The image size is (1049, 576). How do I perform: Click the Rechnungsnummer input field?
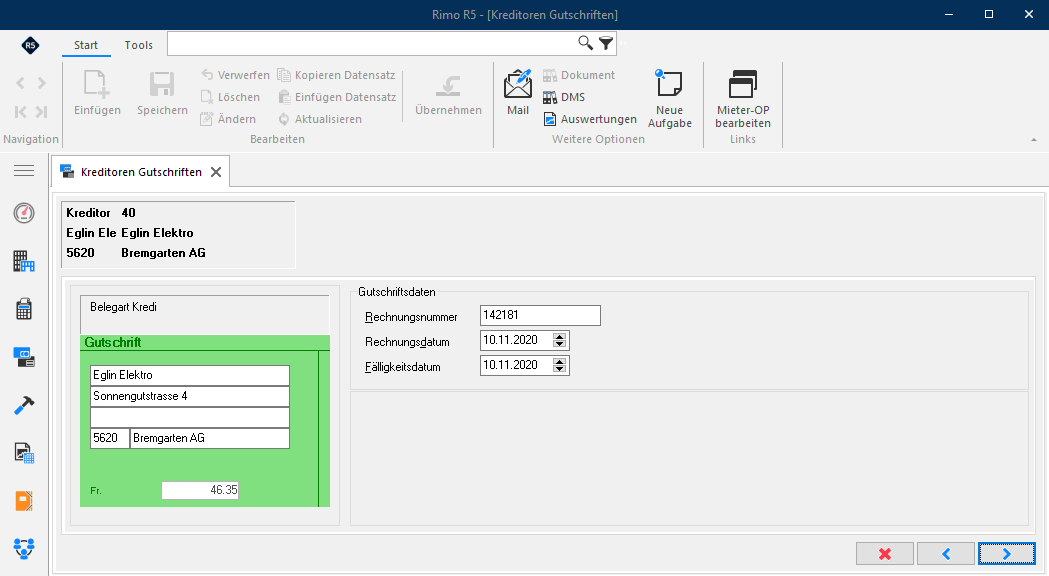[x=540, y=315]
